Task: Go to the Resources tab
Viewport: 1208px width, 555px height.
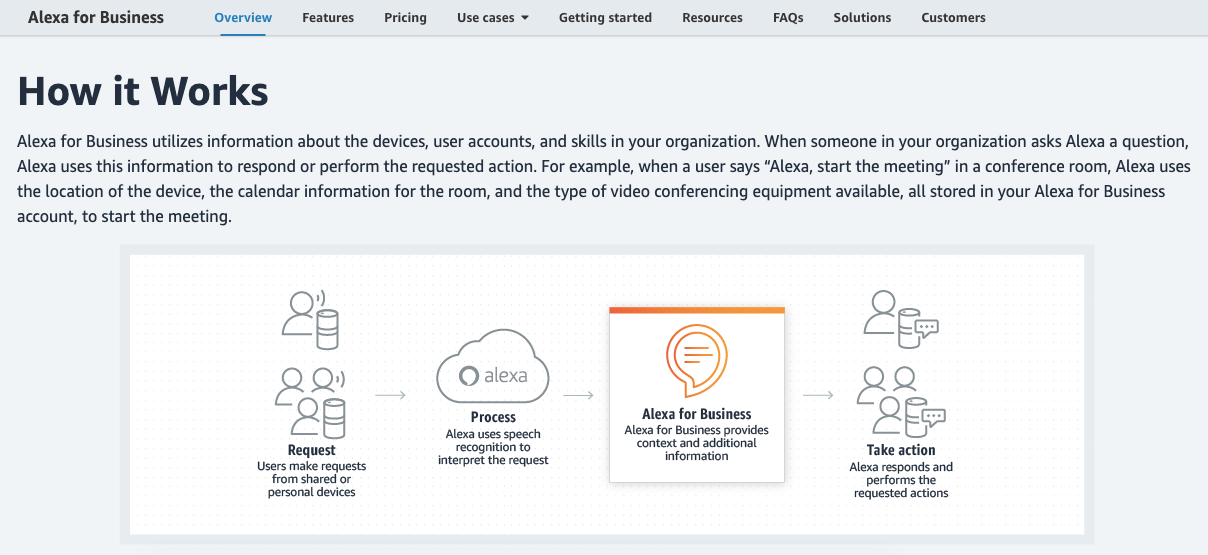Action: pos(712,17)
